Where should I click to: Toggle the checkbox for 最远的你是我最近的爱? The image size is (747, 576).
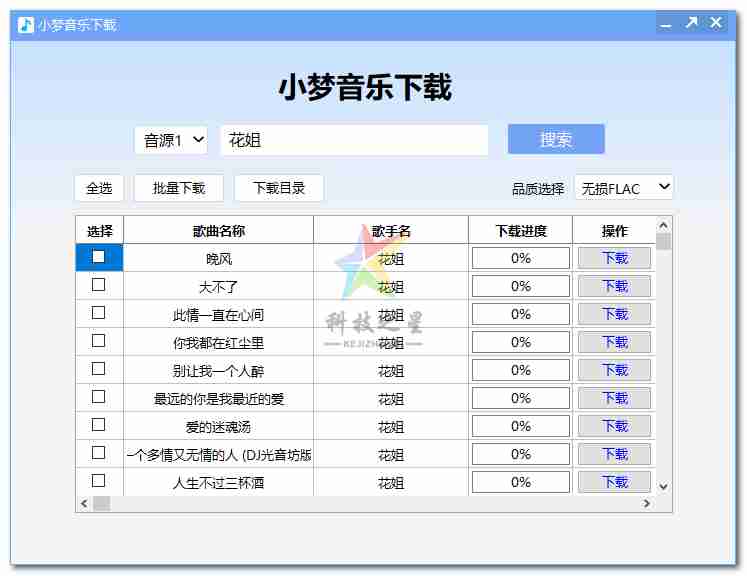click(99, 397)
